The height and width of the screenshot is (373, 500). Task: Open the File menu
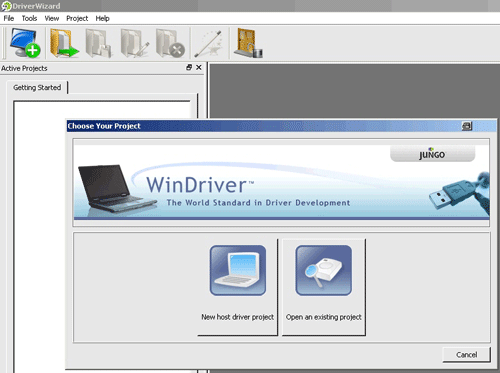9,18
